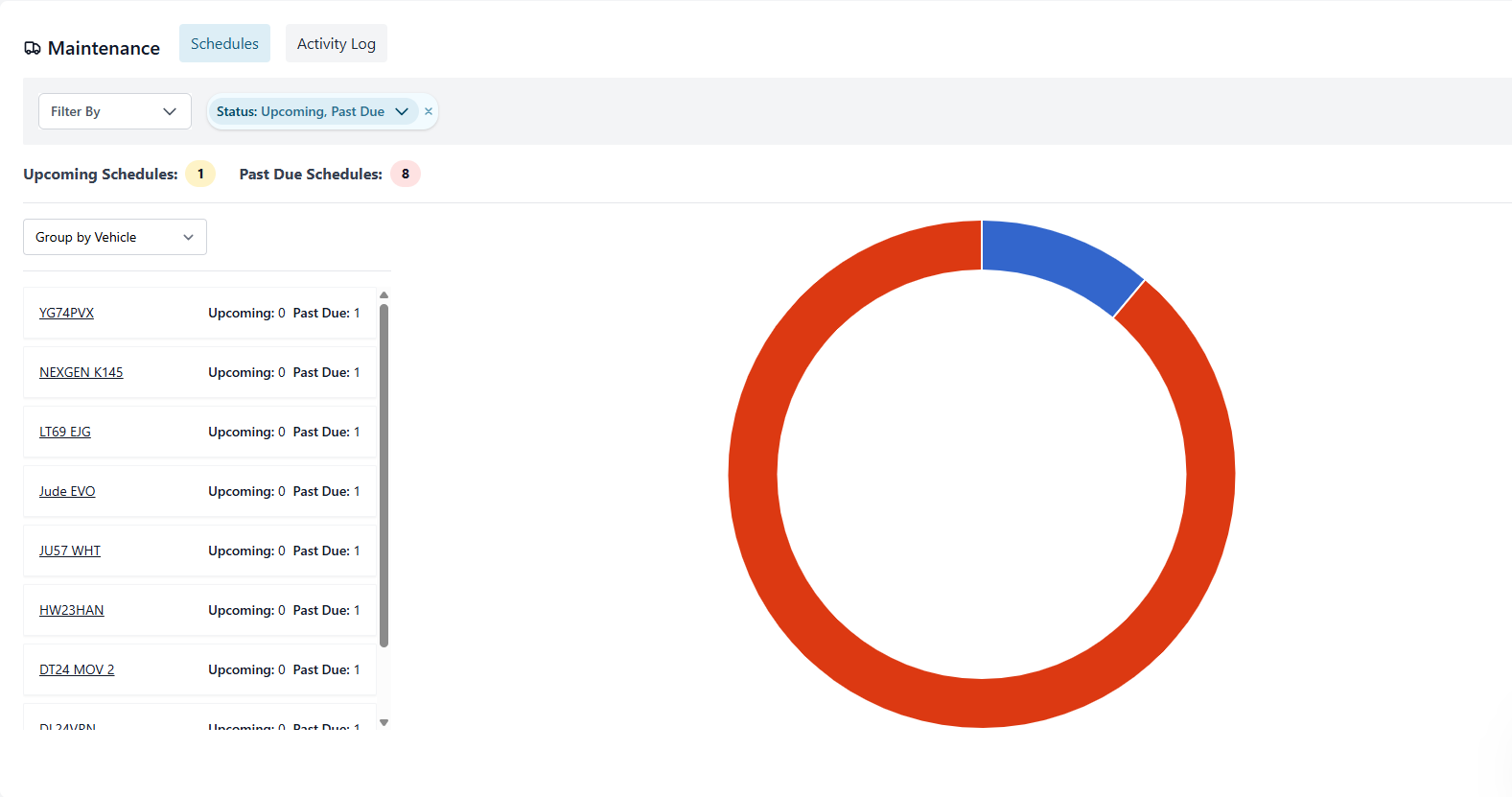
Task: Open the Group by Vehicle dropdown
Action: tap(114, 237)
